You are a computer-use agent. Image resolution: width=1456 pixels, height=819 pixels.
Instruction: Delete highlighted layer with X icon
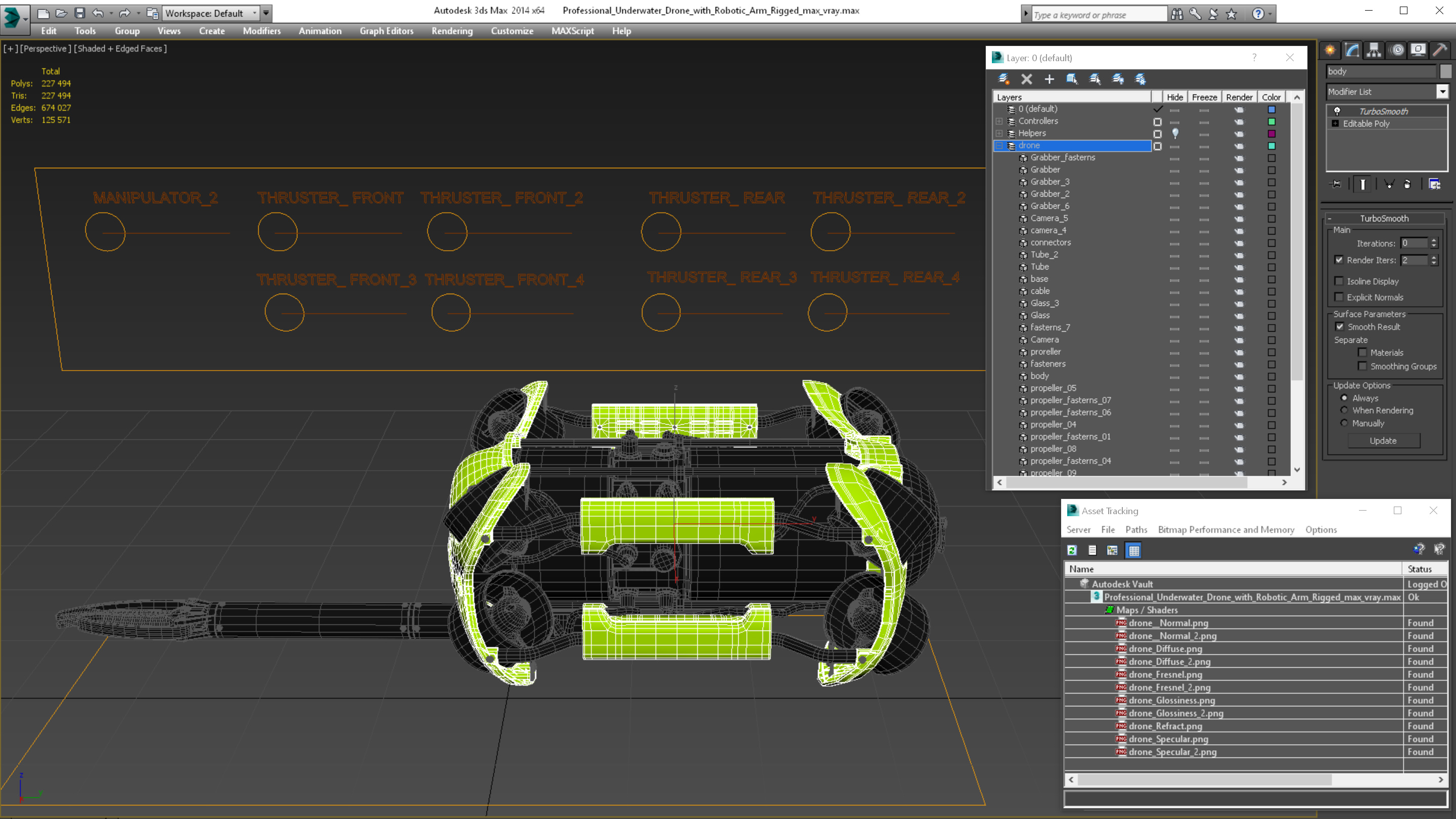coord(1026,79)
